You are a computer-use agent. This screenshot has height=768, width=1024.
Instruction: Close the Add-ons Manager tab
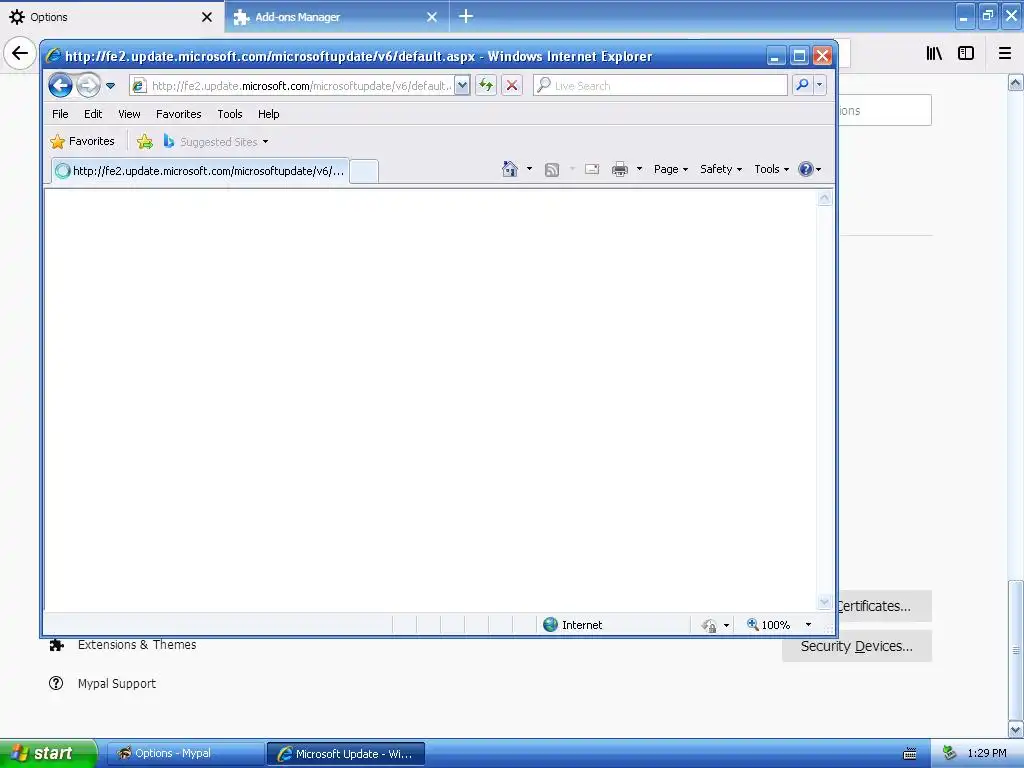pyautogui.click(x=432, y=17)
